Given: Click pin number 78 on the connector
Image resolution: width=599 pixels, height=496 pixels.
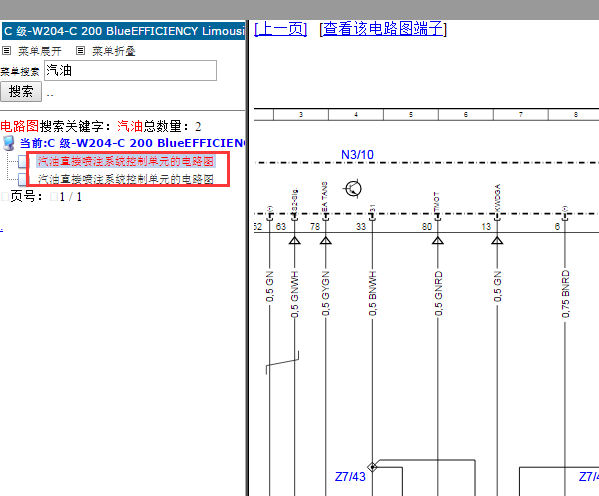Looking at the screenshot, I should (315, 227).
